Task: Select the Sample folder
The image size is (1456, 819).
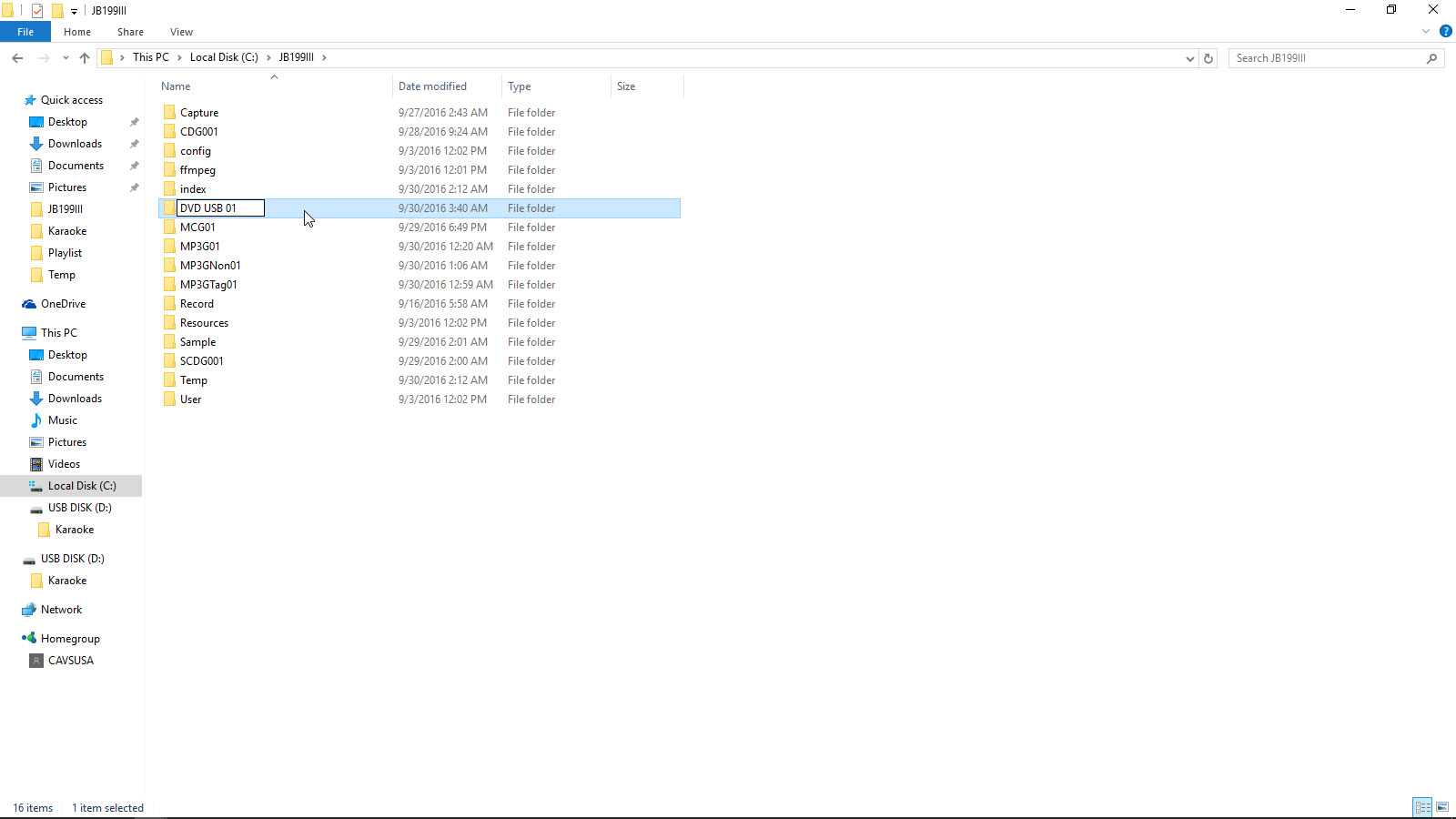Action: [x=197, y=342]
